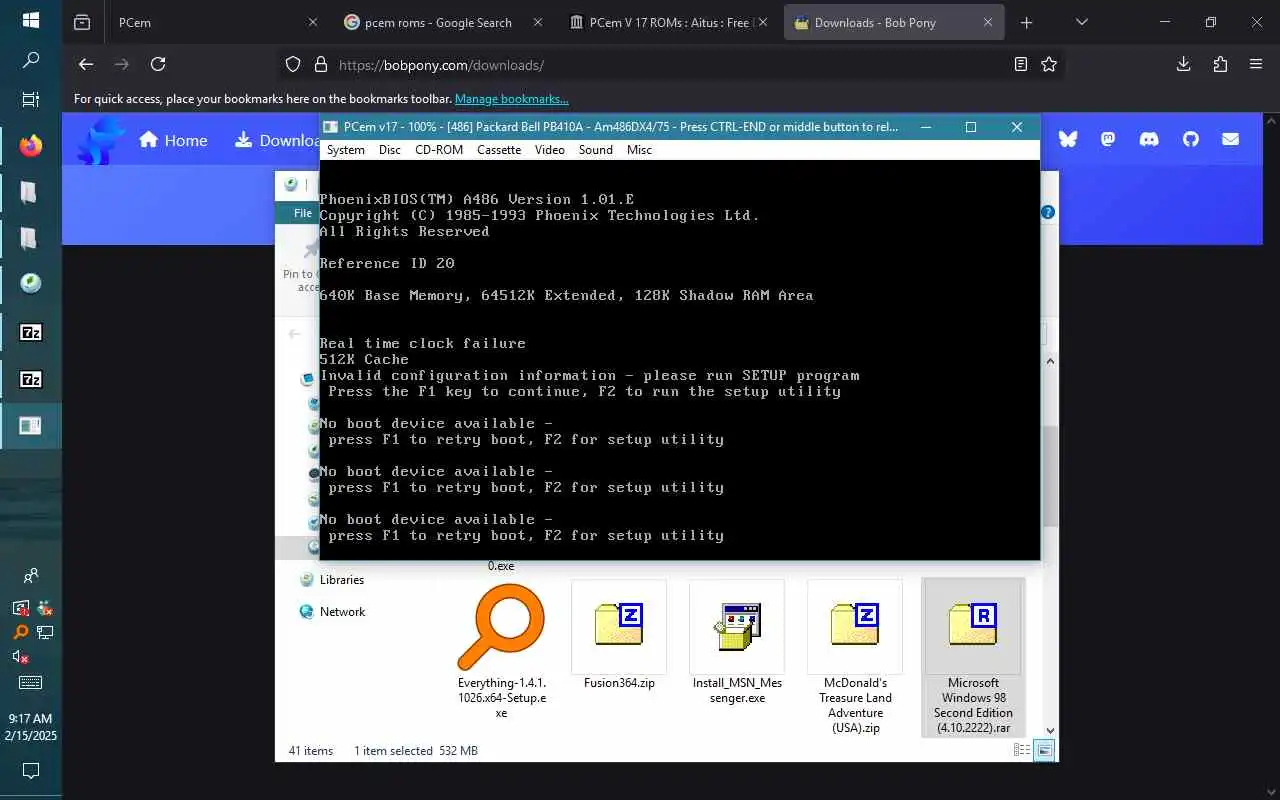Reload the current page in Firefox
This screenshot has width=1280, height=800.
coord(158,64)
